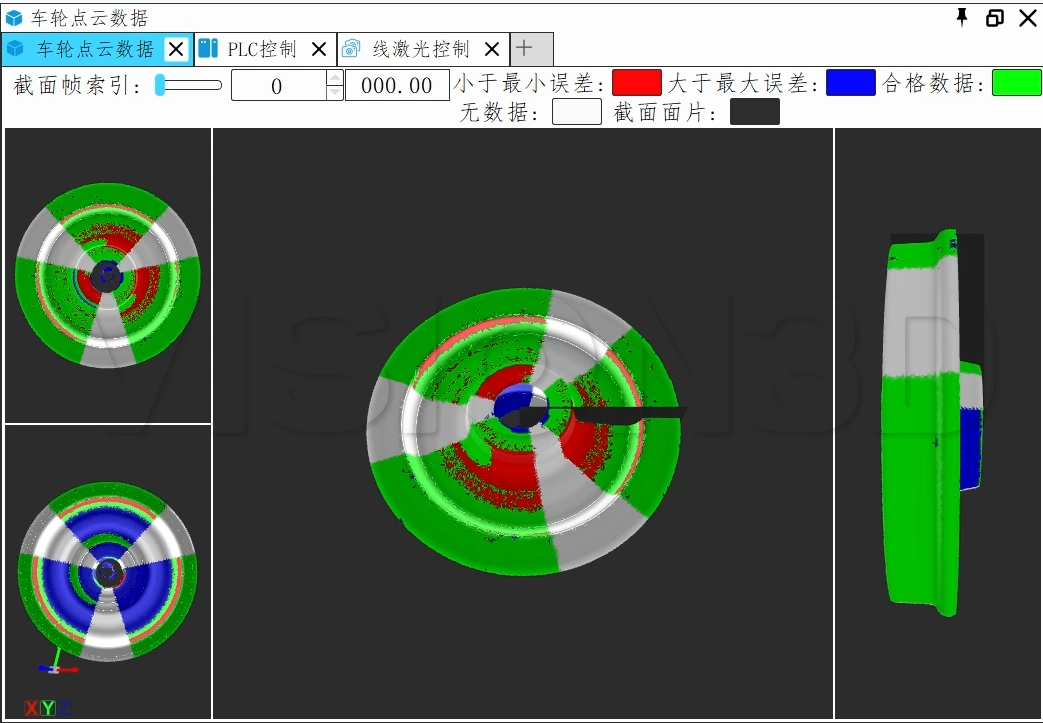Click the 000.00 value input field
This screenshot has width=1043, height=723.
pyautogui.click(x=395, y=85)
